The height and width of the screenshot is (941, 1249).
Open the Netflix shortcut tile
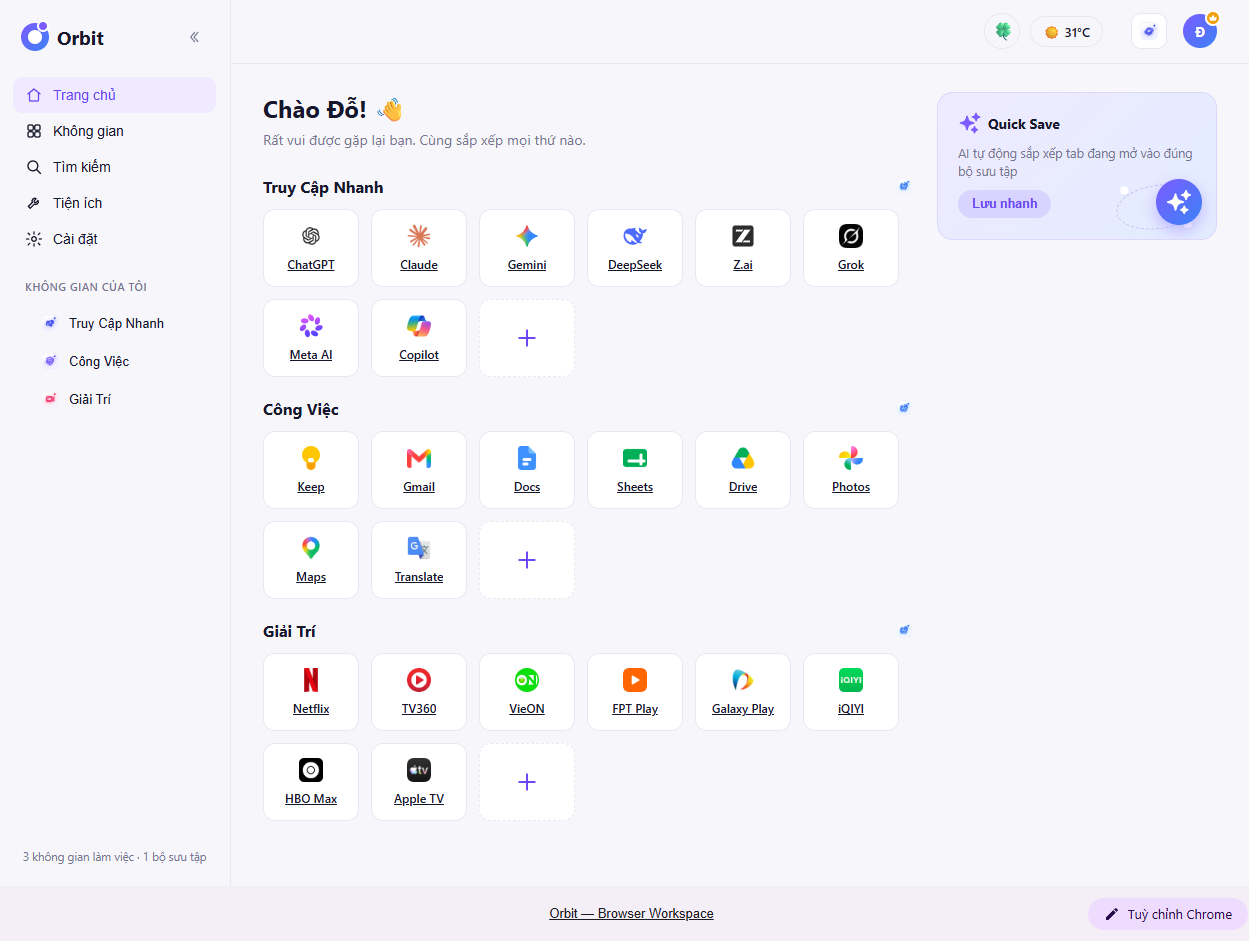coord(311,692)
